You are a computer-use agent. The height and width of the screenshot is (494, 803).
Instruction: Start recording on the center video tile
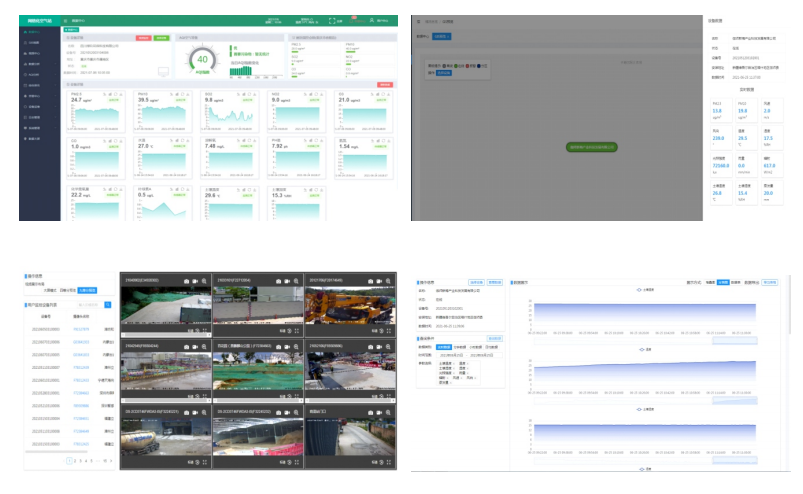(285, 344)
